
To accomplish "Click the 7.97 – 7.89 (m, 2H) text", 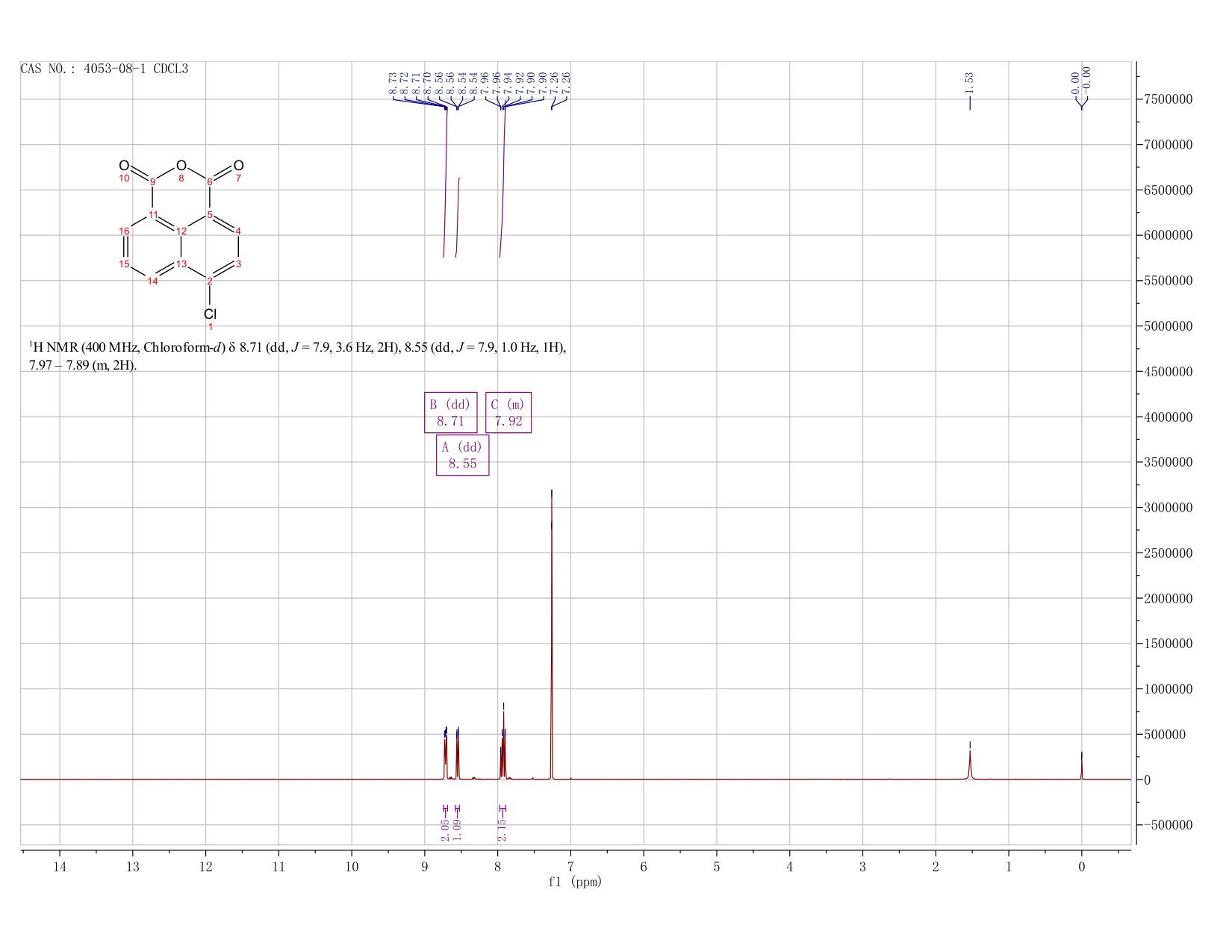I will pyautogui.click(x=83, y=366).
